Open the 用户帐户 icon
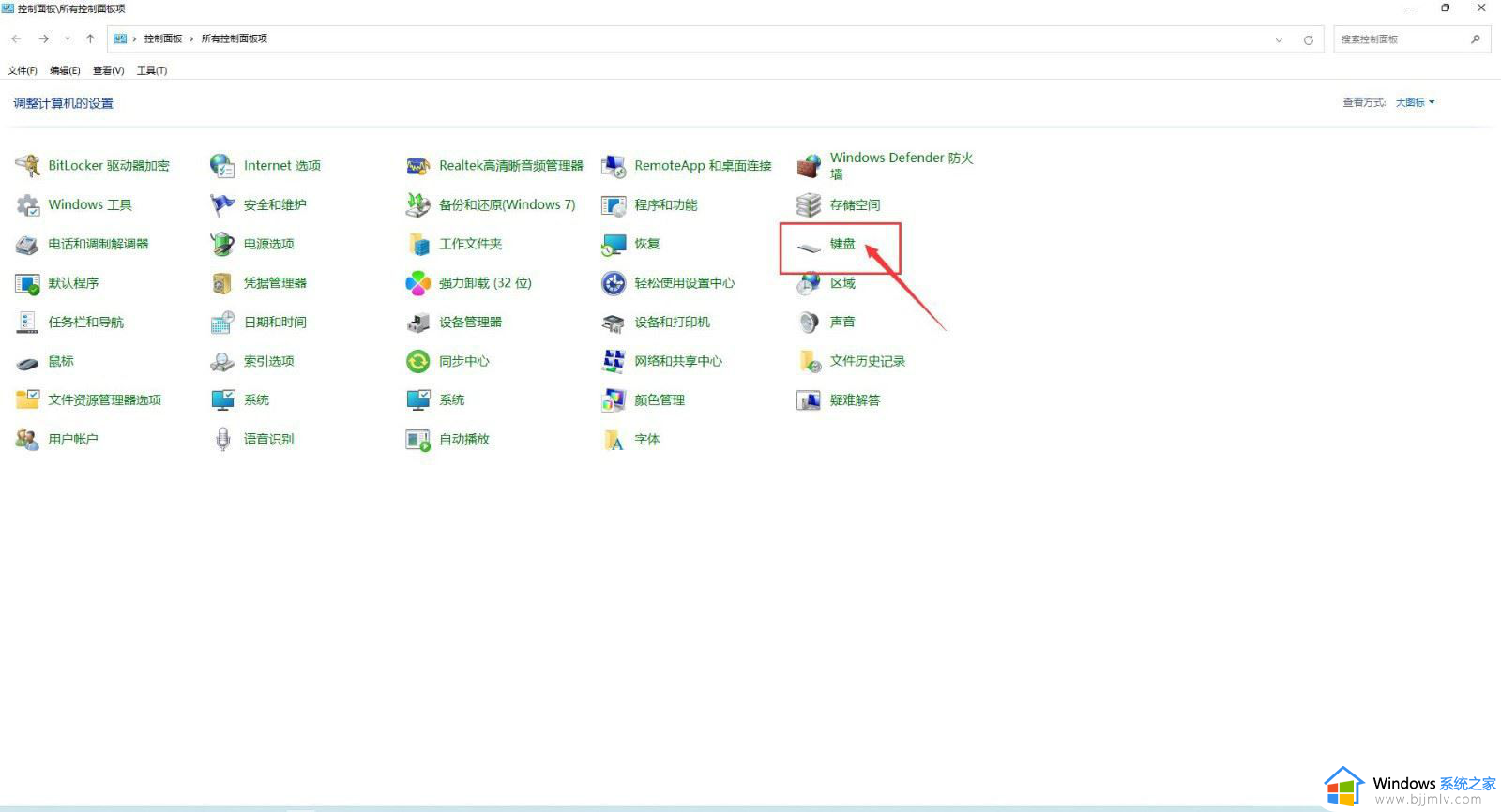This screenshot has height=812, width=1501. pyautogui.click(x=28, y=440)
